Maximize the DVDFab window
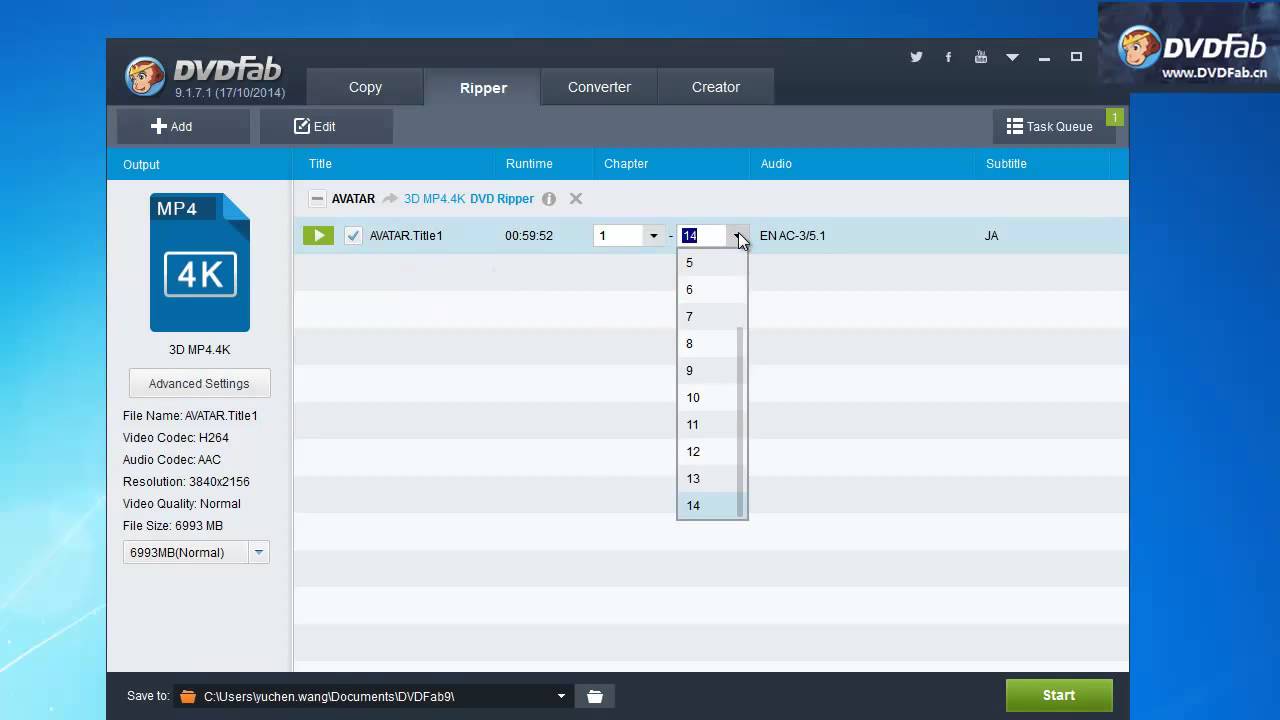 tap(1076, 57)
